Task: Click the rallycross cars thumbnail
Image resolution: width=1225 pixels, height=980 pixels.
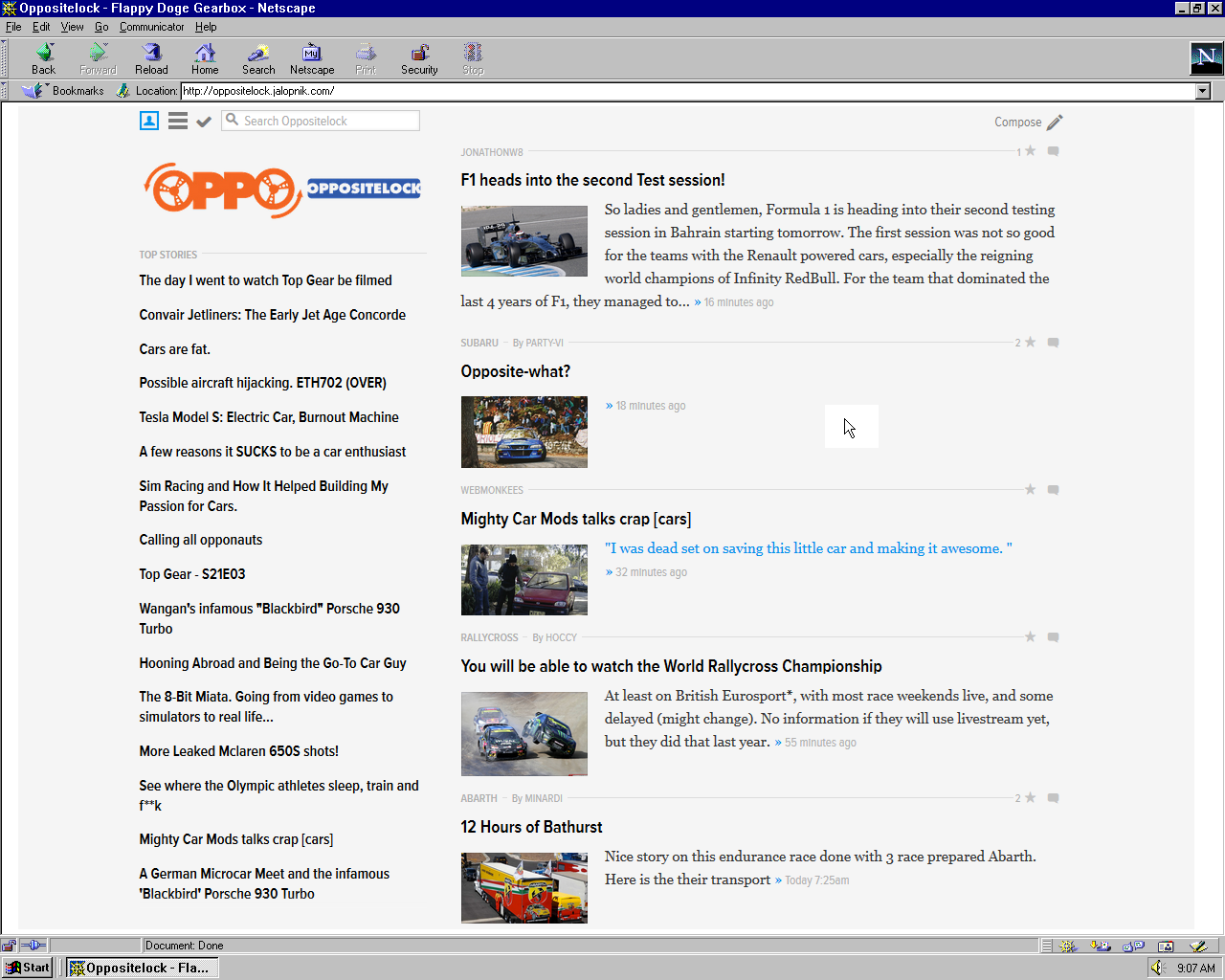Action: click(x=524, y=734)
